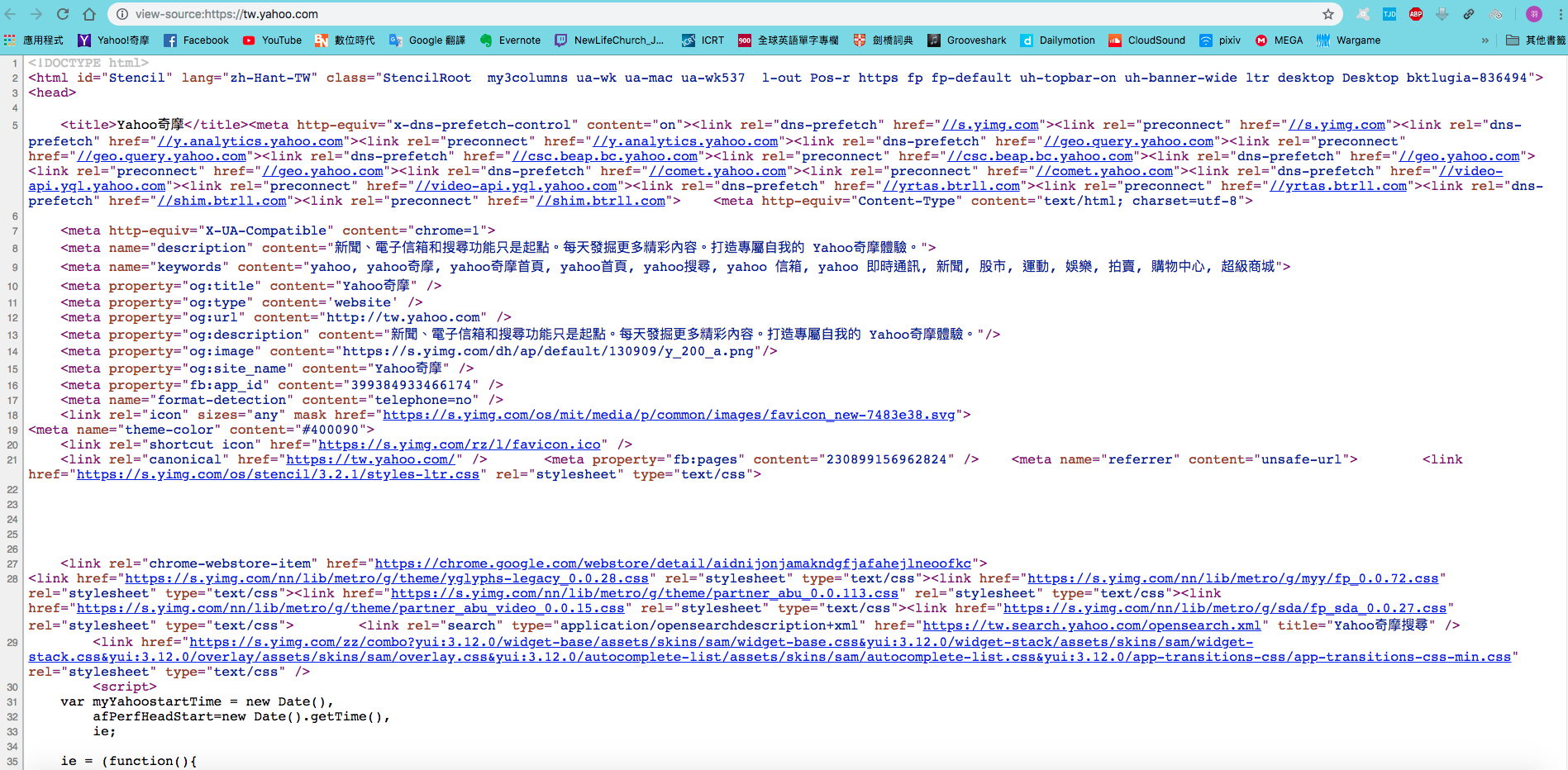Image resolution: width=1568 pixels, height=770 pixels.
Task: Click the chain link extension icon
Action: 1469,14
